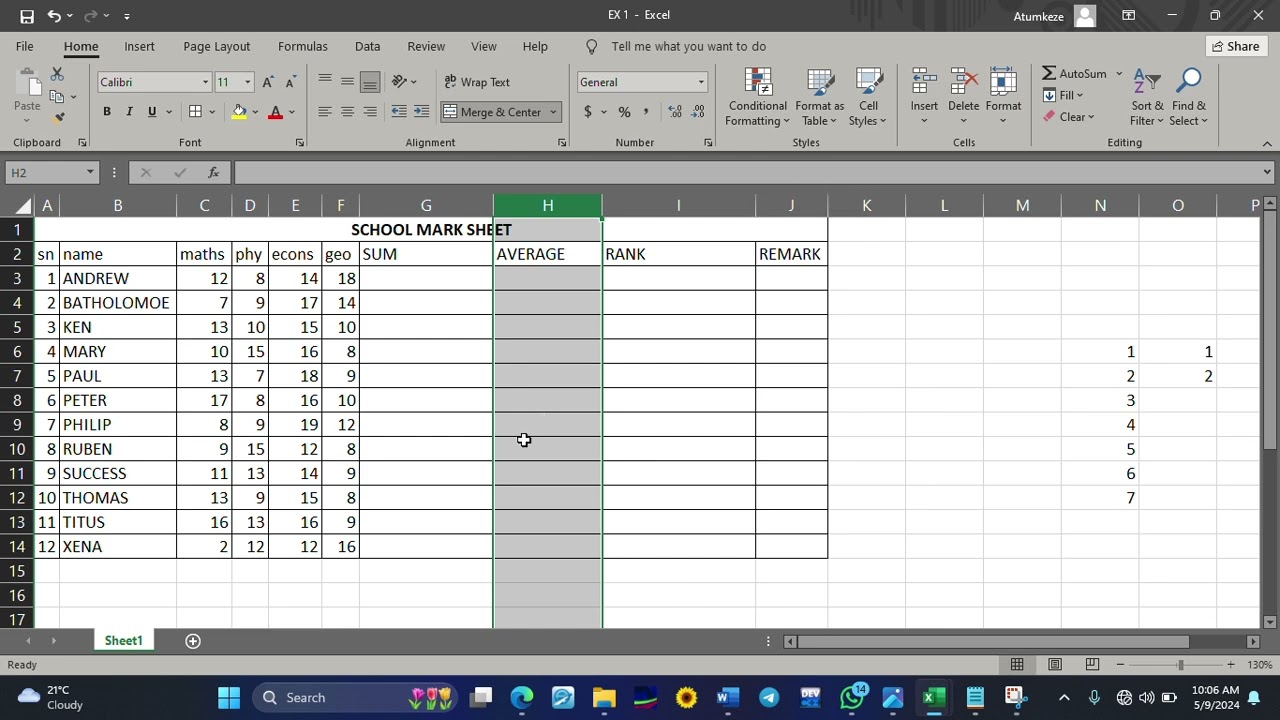
Task: Toggle Italic formatting
Action: [x=129, y=112]
